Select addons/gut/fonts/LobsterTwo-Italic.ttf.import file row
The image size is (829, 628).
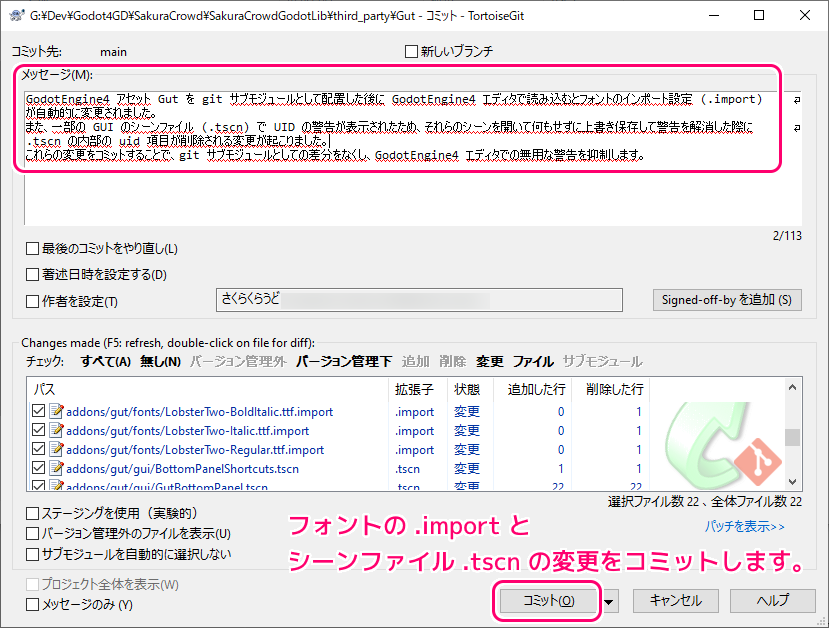(338, 430)
